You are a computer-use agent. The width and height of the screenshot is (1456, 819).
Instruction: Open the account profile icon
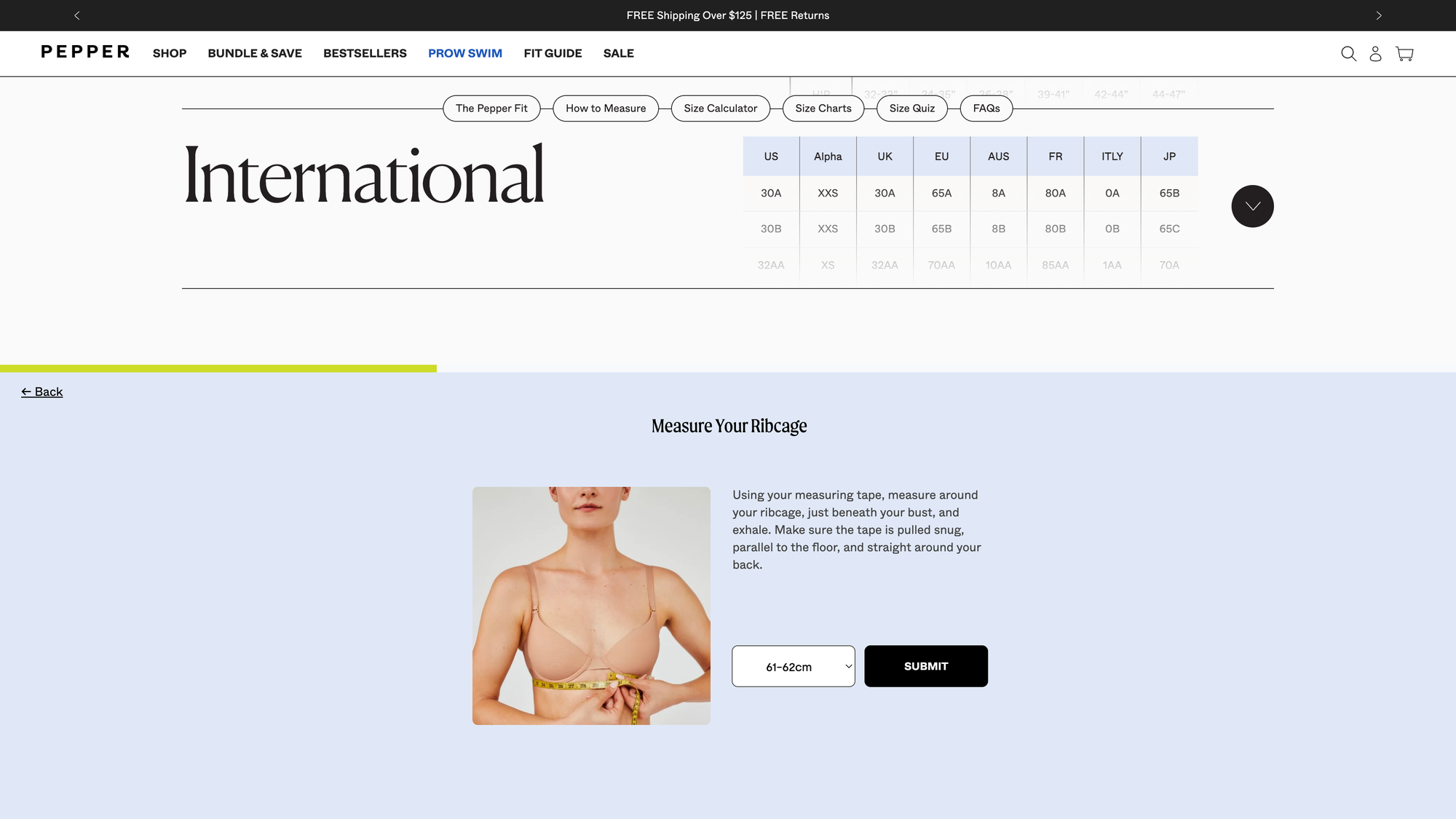[x=1375, y=54]
